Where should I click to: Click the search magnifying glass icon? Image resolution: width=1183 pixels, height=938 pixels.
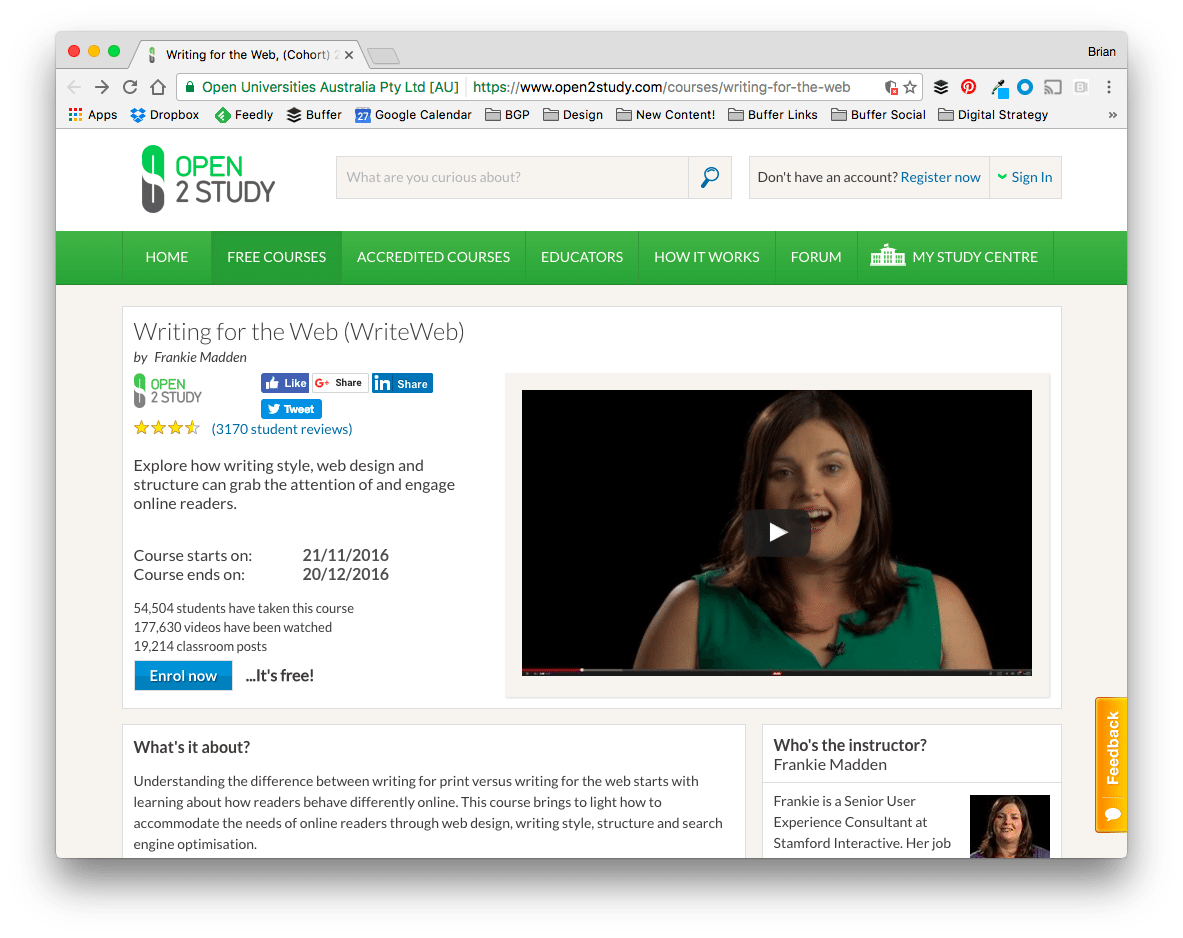tap(710, 177)
